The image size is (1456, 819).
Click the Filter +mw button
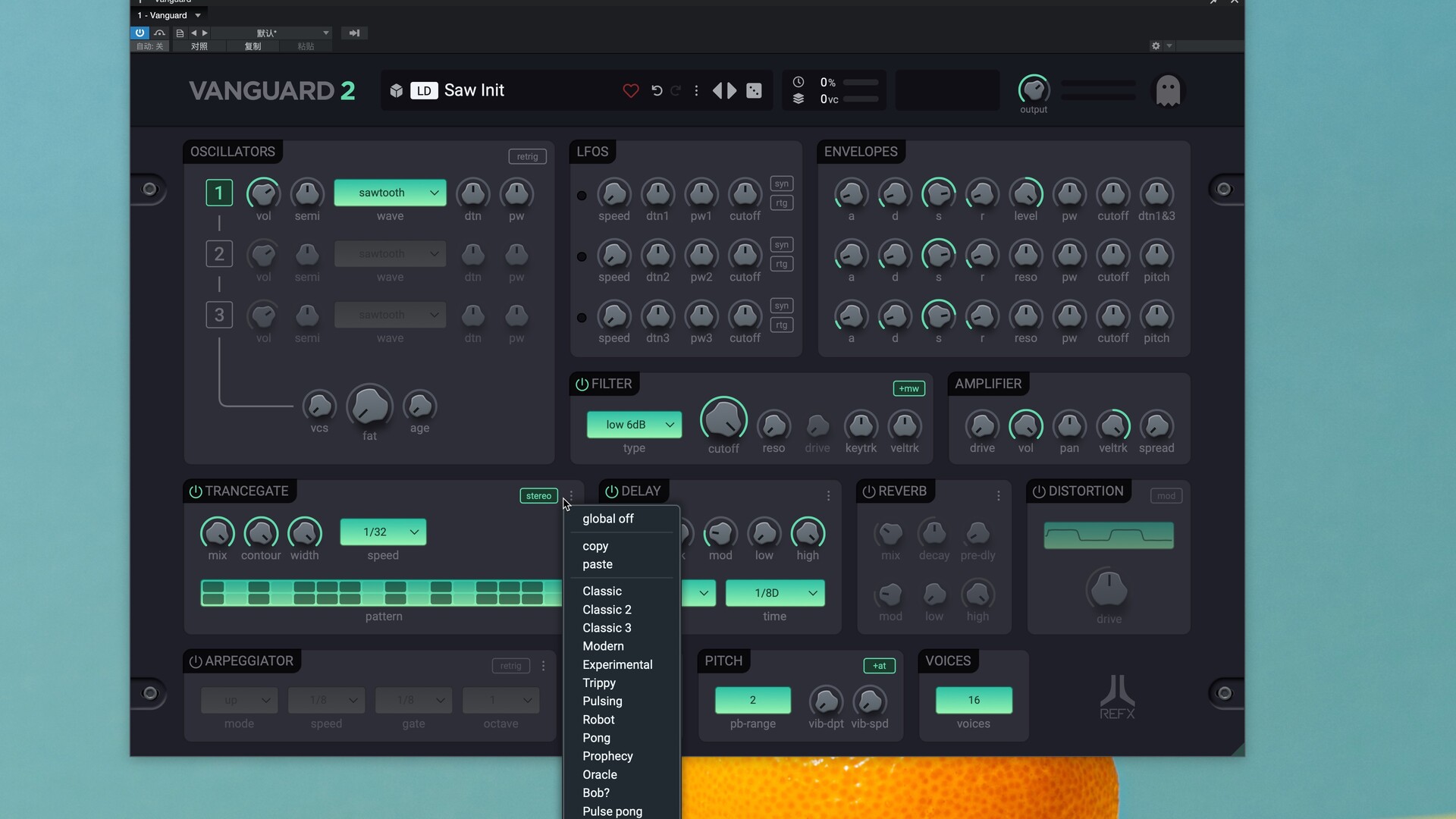coord(908,389)
